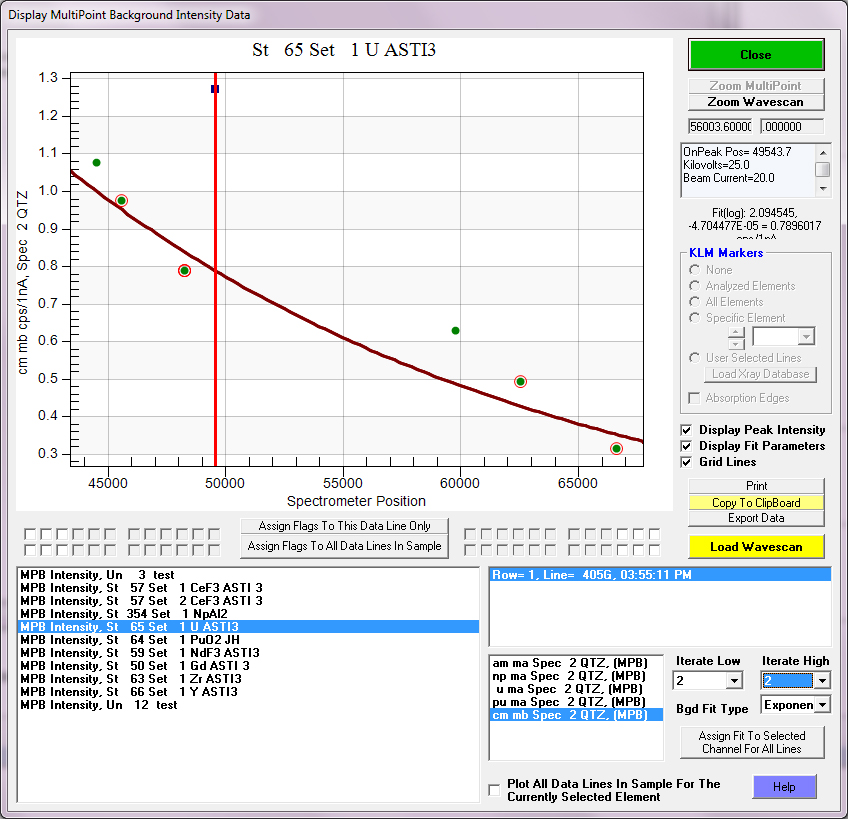Click the Print button

coord(755,486)
